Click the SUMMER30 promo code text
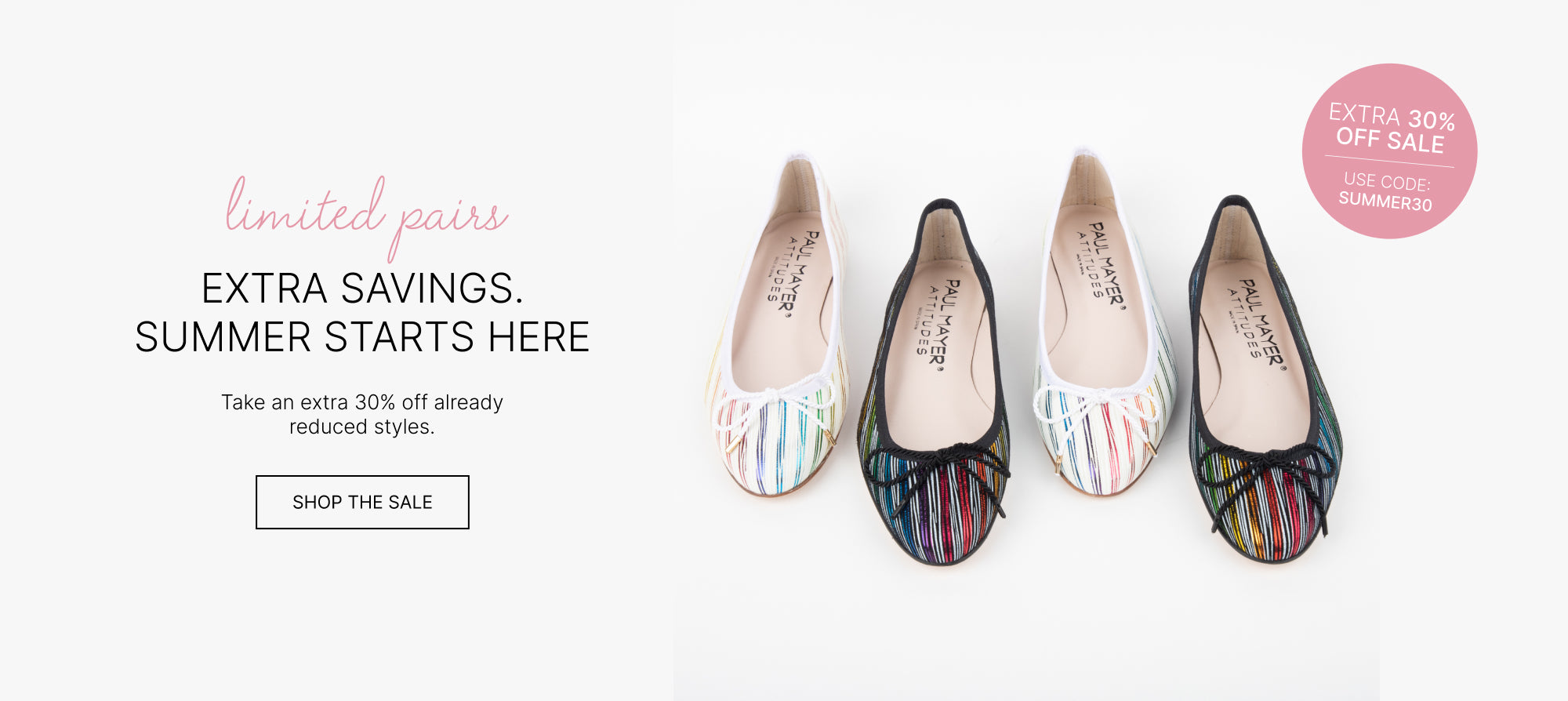The height and width of the screenshot is (701, 1568). (x=1385, y=202)
